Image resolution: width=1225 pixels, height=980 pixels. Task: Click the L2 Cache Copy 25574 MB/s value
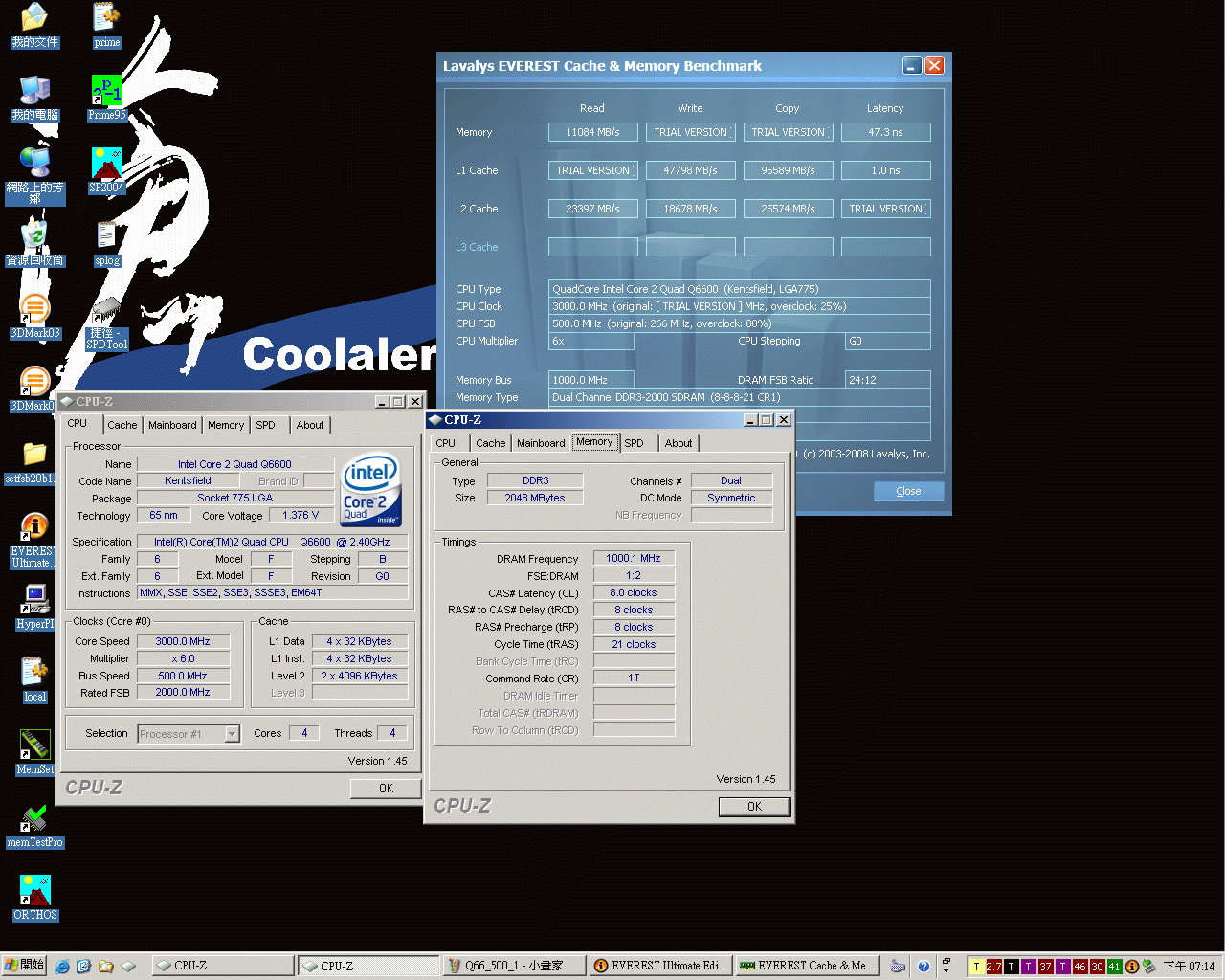coord(788,209)
